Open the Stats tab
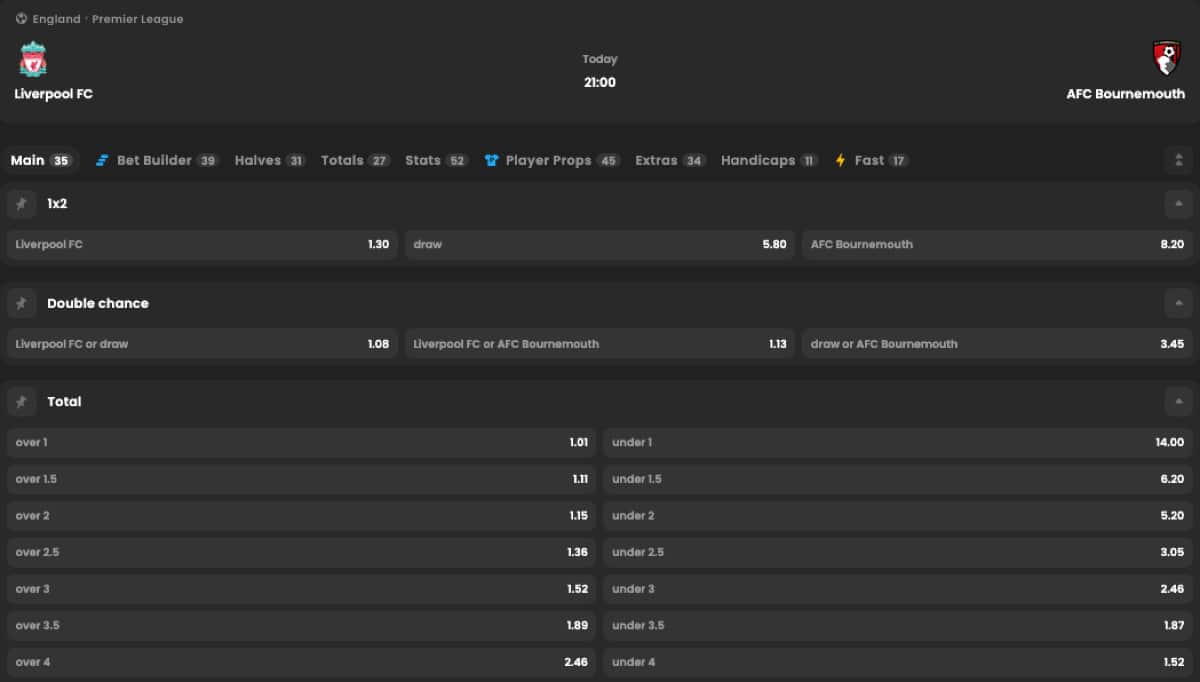The width and height of the screenshot is (1200, 682). pyautogui.click(x=437, y=160)
